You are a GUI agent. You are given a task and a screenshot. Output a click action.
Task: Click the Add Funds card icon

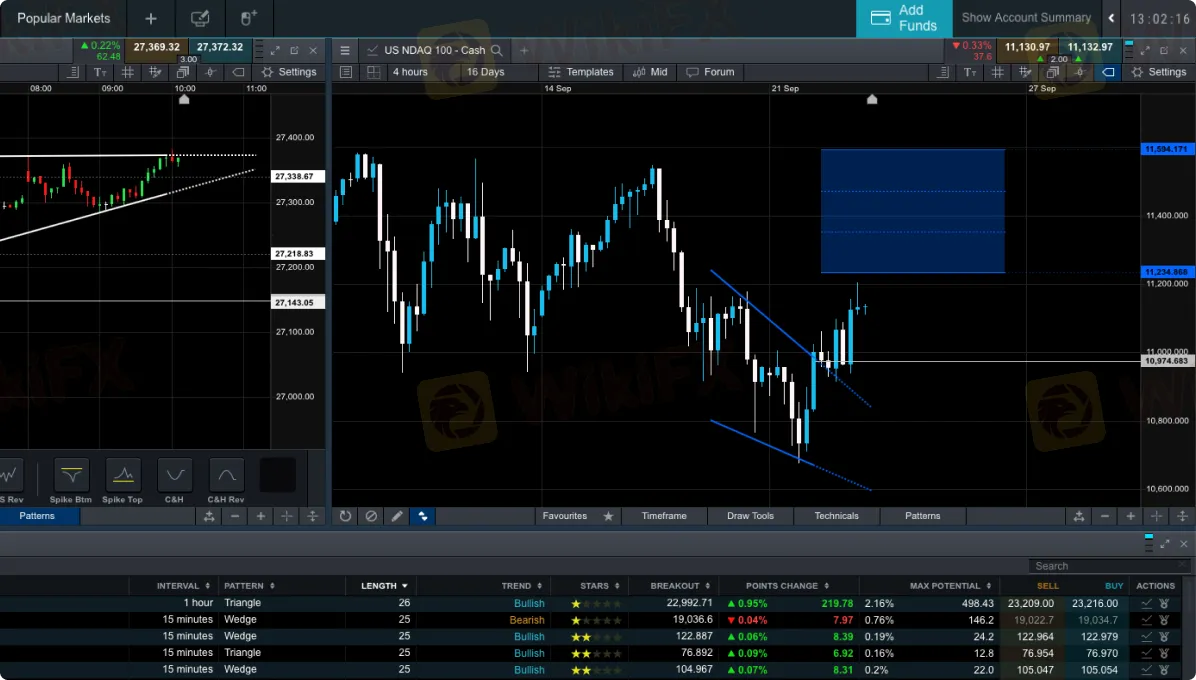click(x=881, y=18)
